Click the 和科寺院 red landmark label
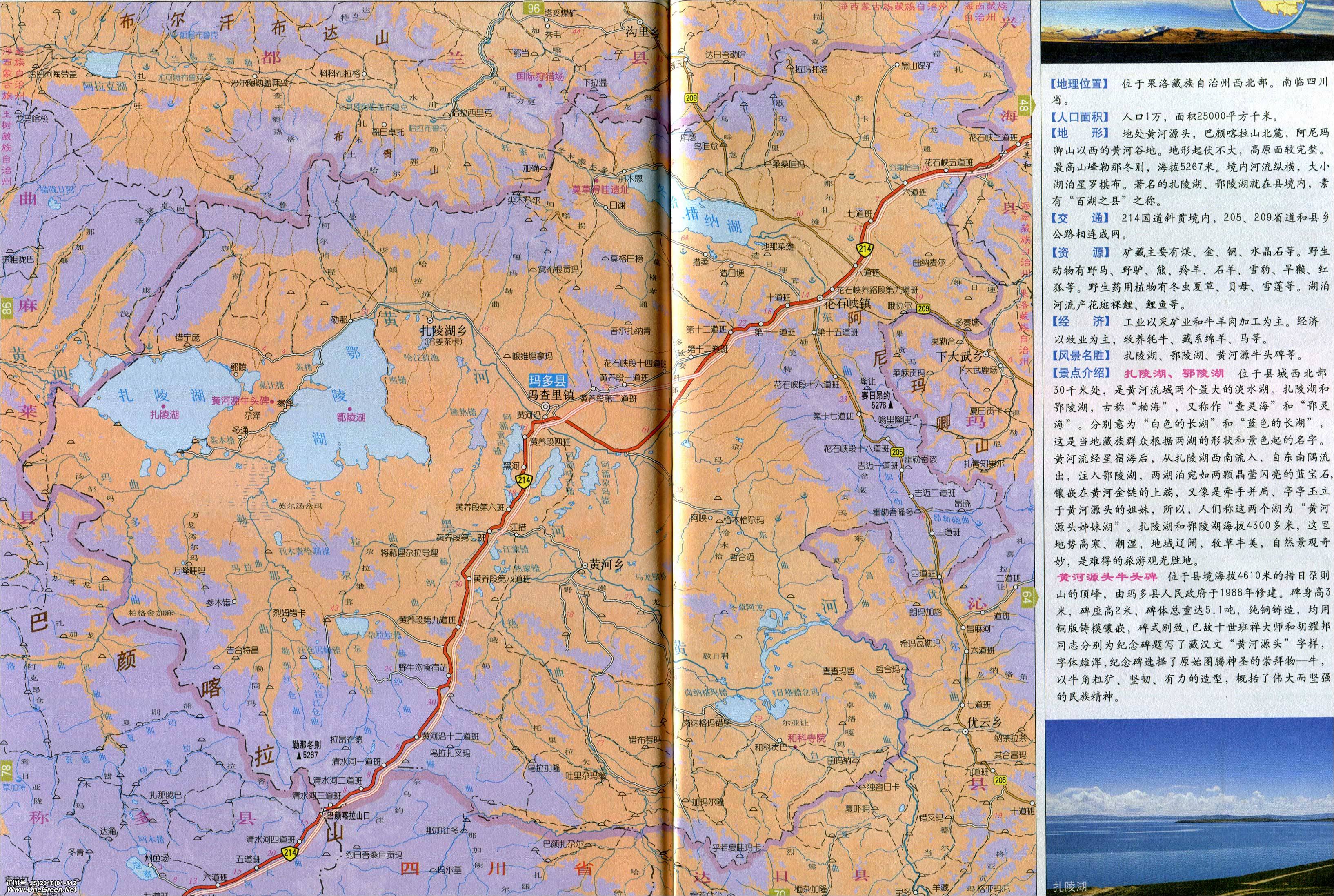This screenshot has height=896, width=1334. (x=807, y=738)
